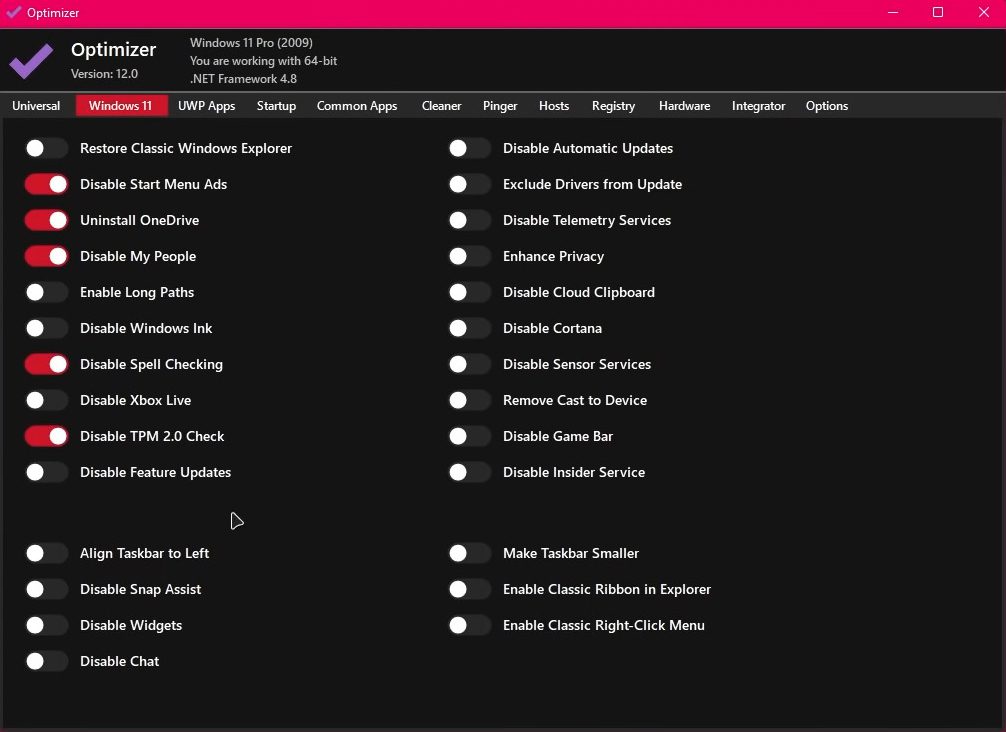Toggle Disable Insider Service switch
This screenshot has height=732, width=1006.
coord(470,472)
